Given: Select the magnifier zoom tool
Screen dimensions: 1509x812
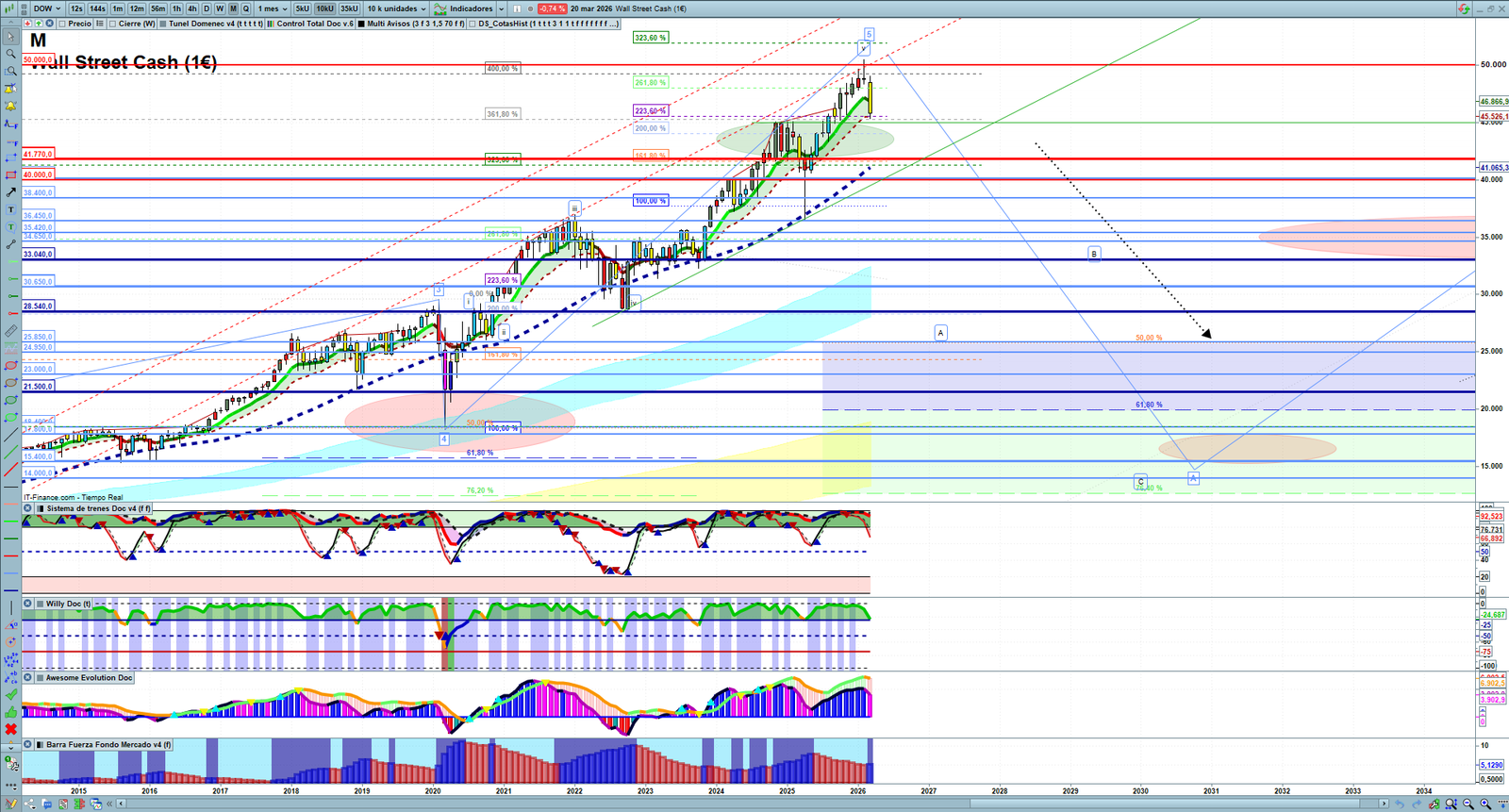Looking at the screenshot, I should [10, 54].
